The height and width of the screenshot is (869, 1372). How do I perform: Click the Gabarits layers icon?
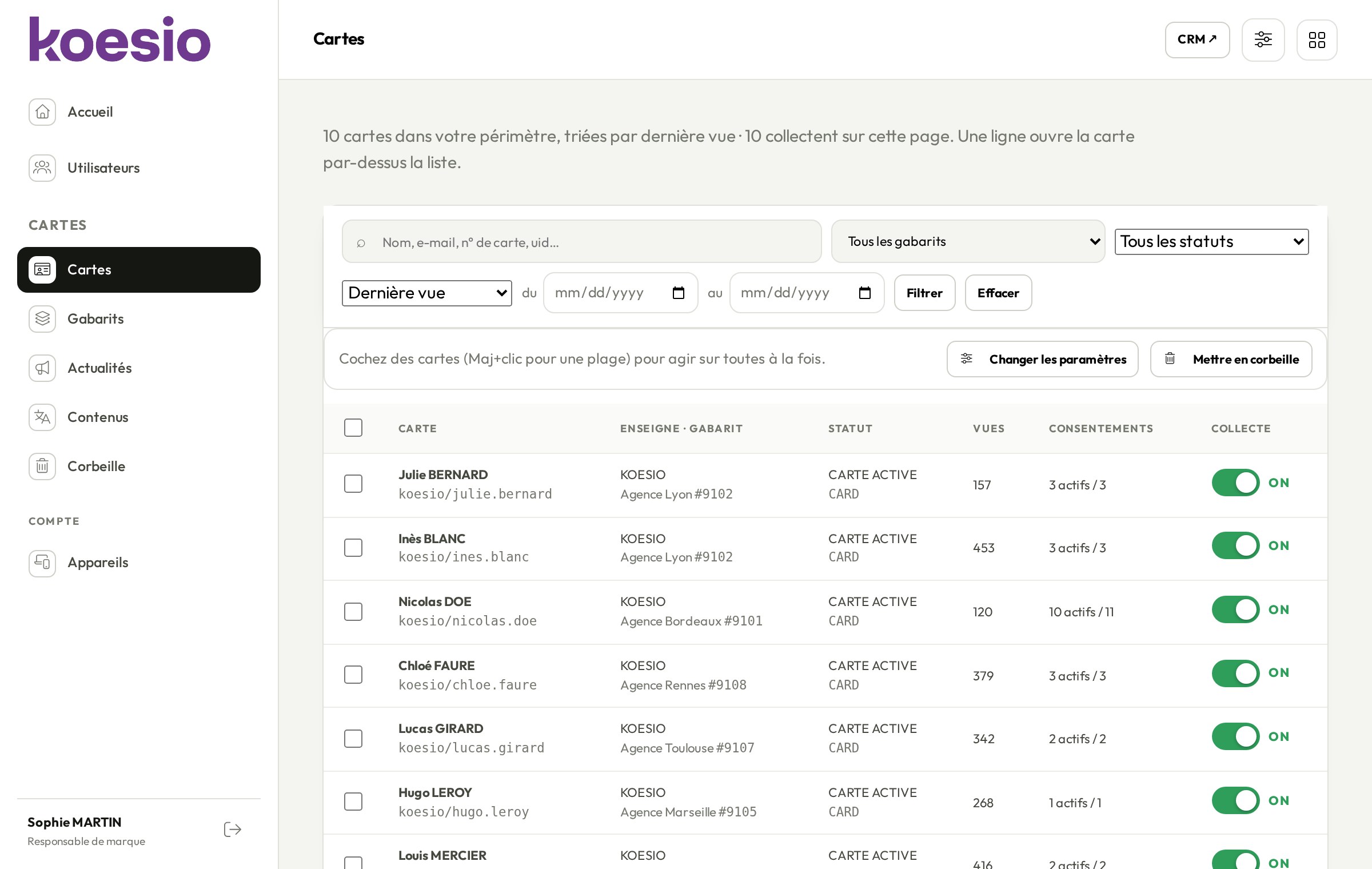coord(42,319)
